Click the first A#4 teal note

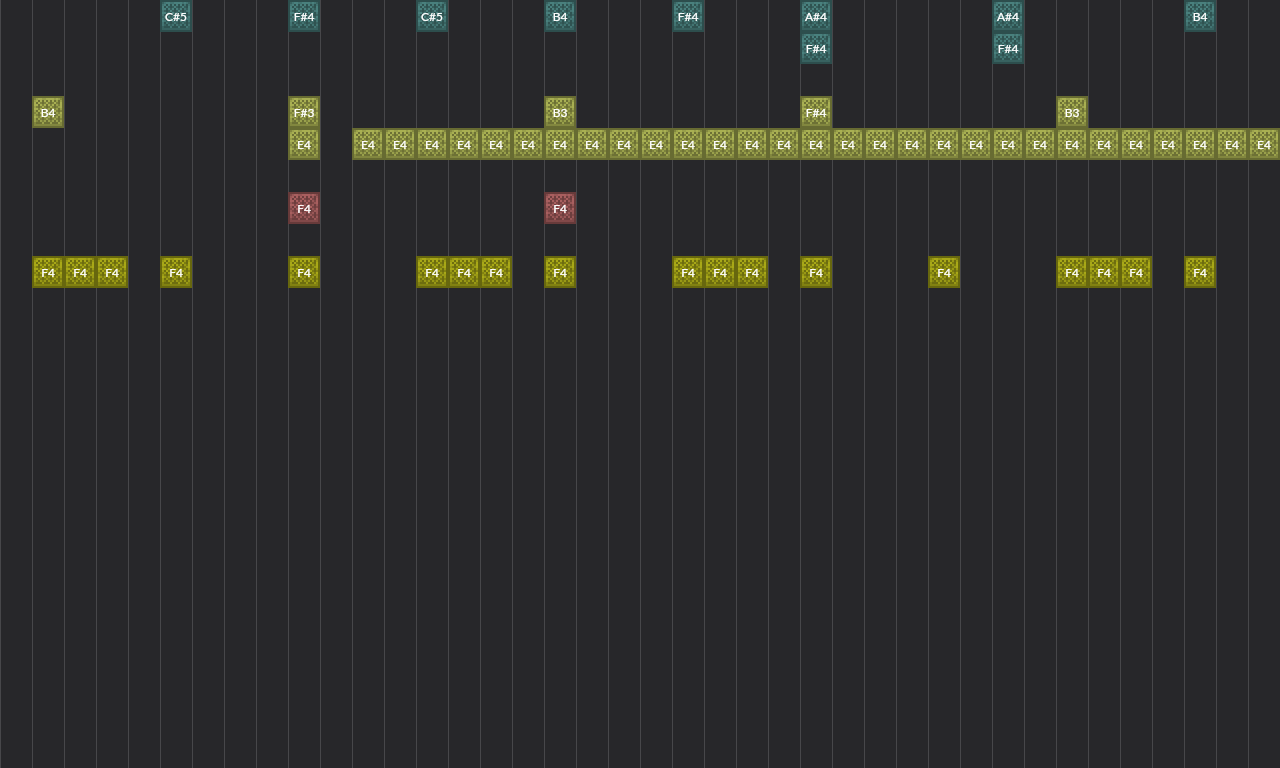click(815, 16)
